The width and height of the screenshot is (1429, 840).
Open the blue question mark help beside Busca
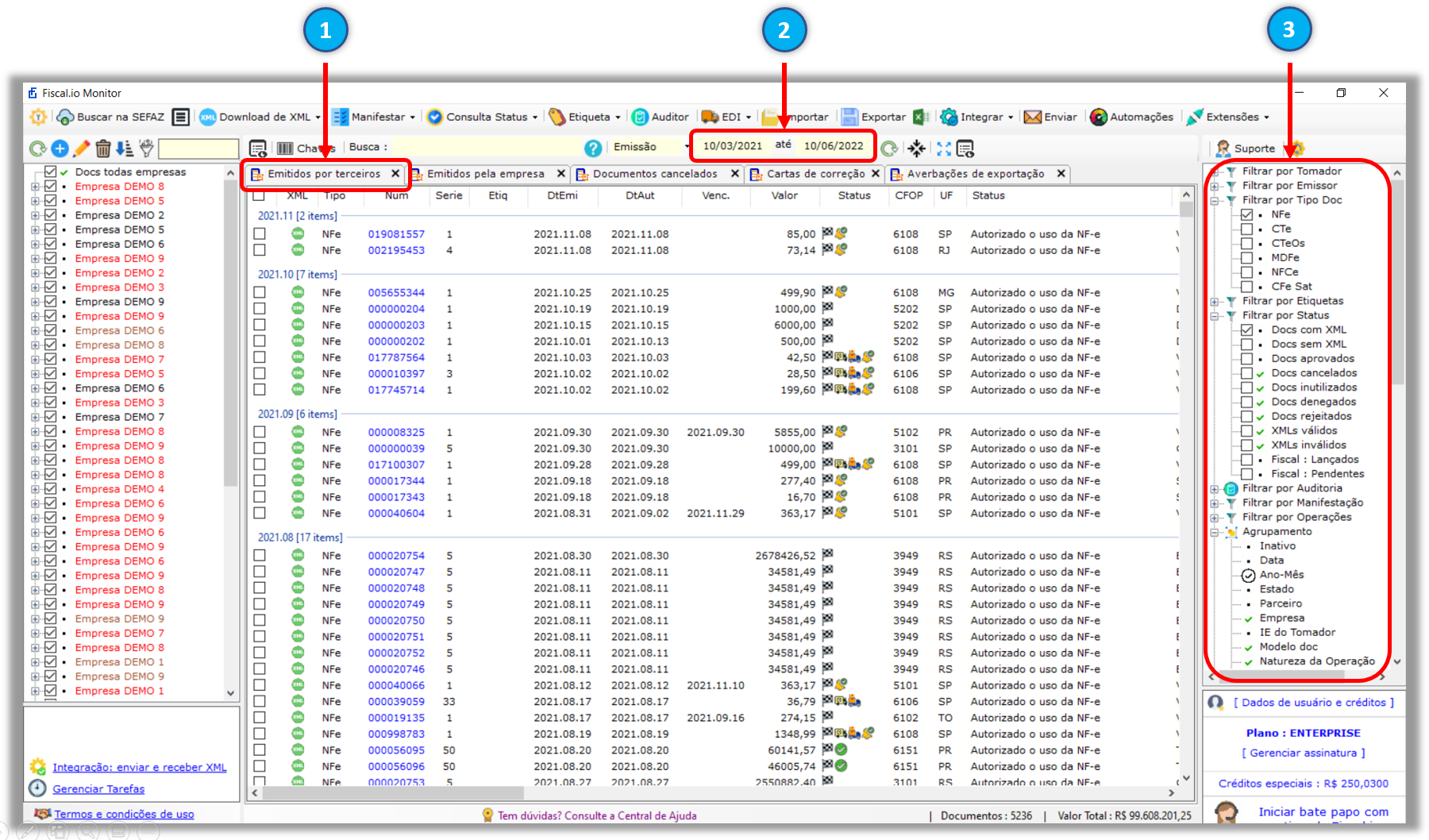(593, 148)
